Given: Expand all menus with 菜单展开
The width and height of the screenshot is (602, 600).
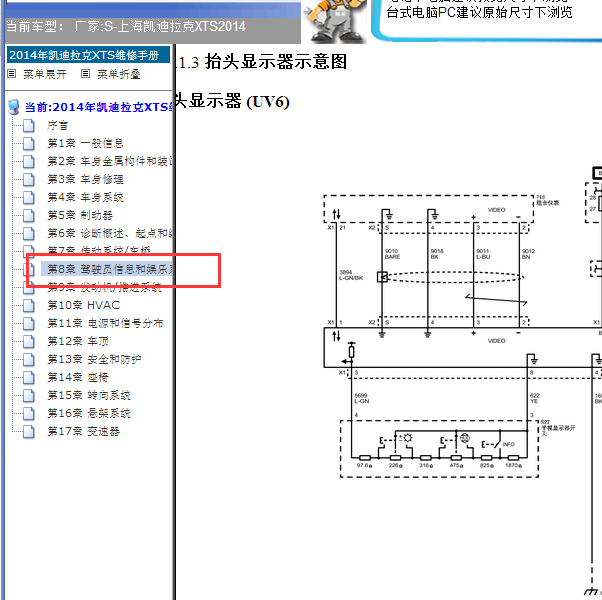Looking at the screenshot, I should coord(45,74).
